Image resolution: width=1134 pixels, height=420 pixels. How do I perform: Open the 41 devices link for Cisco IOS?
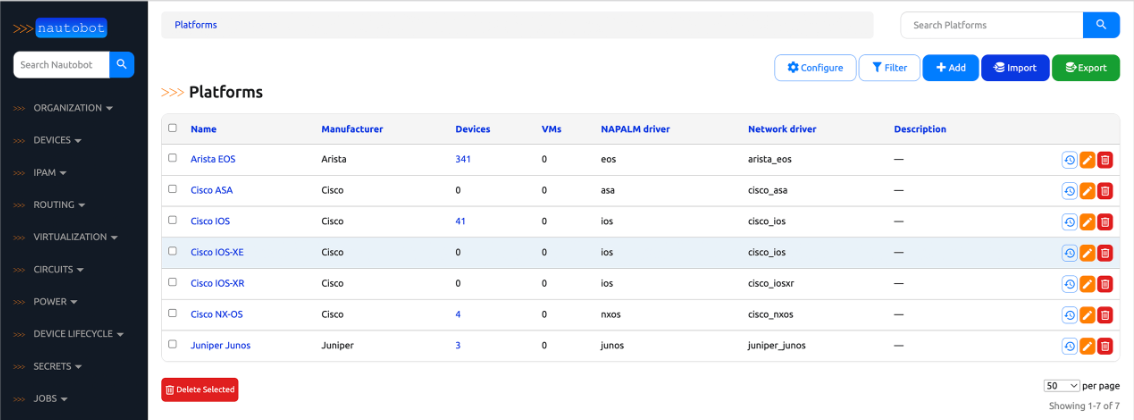click(x=460, y=222)
